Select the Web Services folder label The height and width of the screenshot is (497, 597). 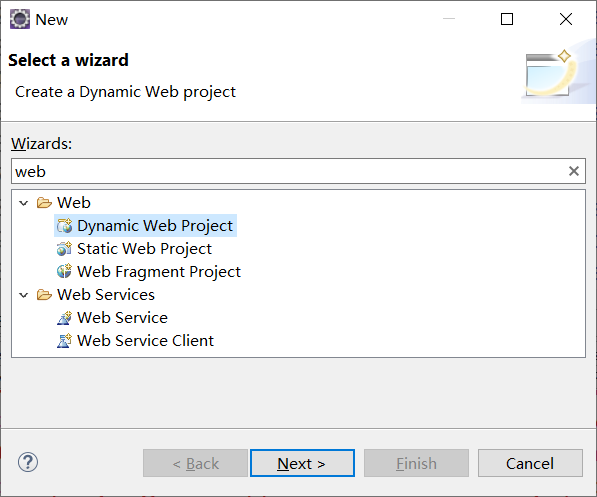106,295
